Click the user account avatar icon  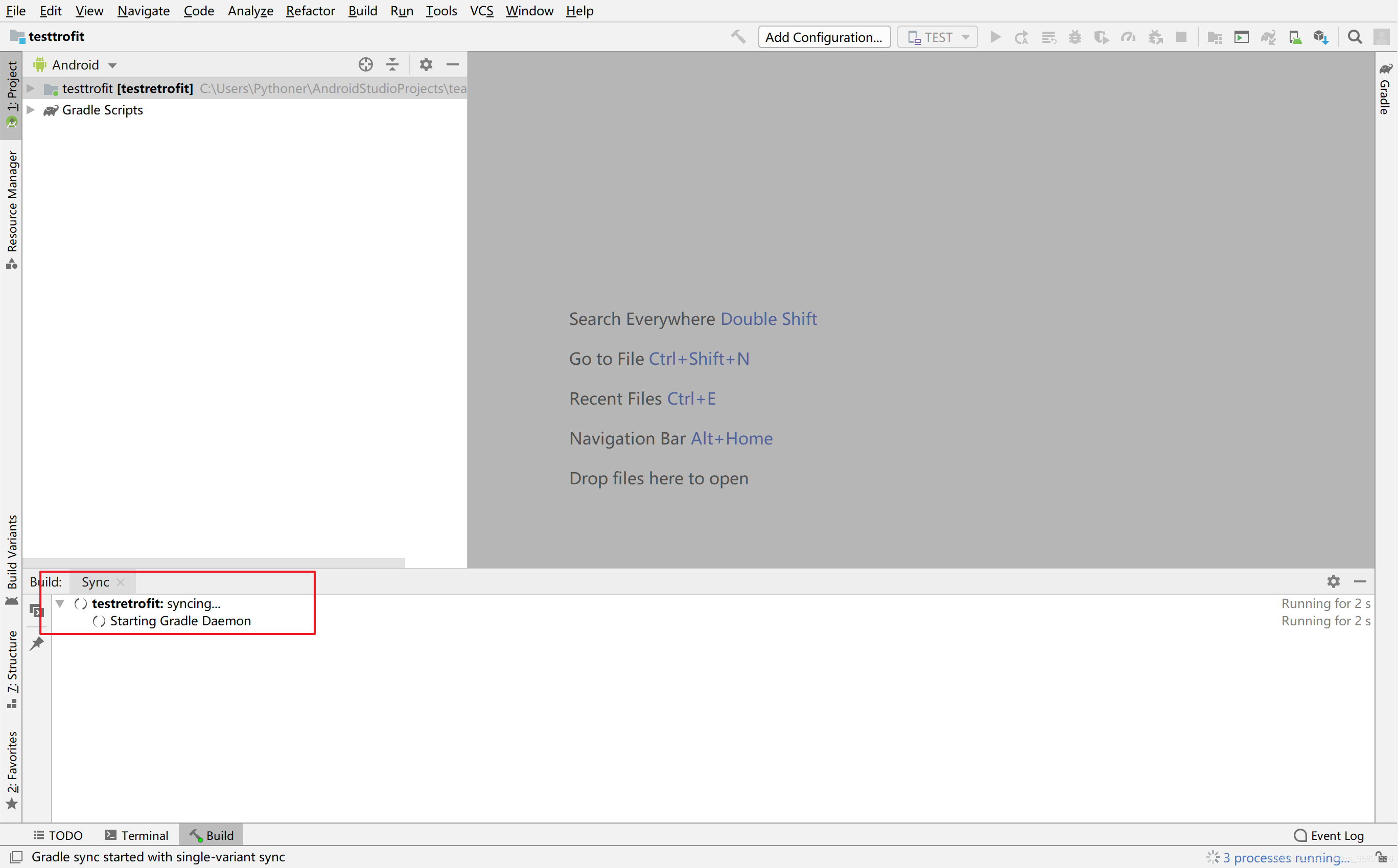[x=1381, y=37]
